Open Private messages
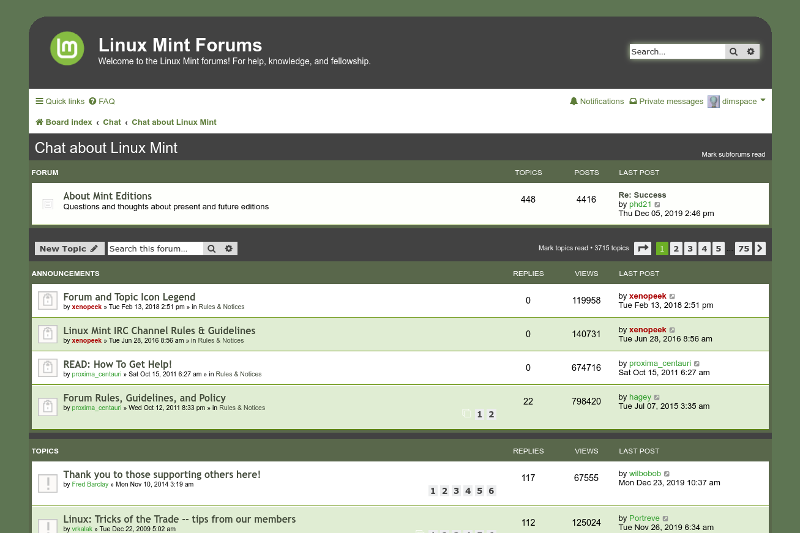This screenshot has width=800, height=533. point(666,101)
